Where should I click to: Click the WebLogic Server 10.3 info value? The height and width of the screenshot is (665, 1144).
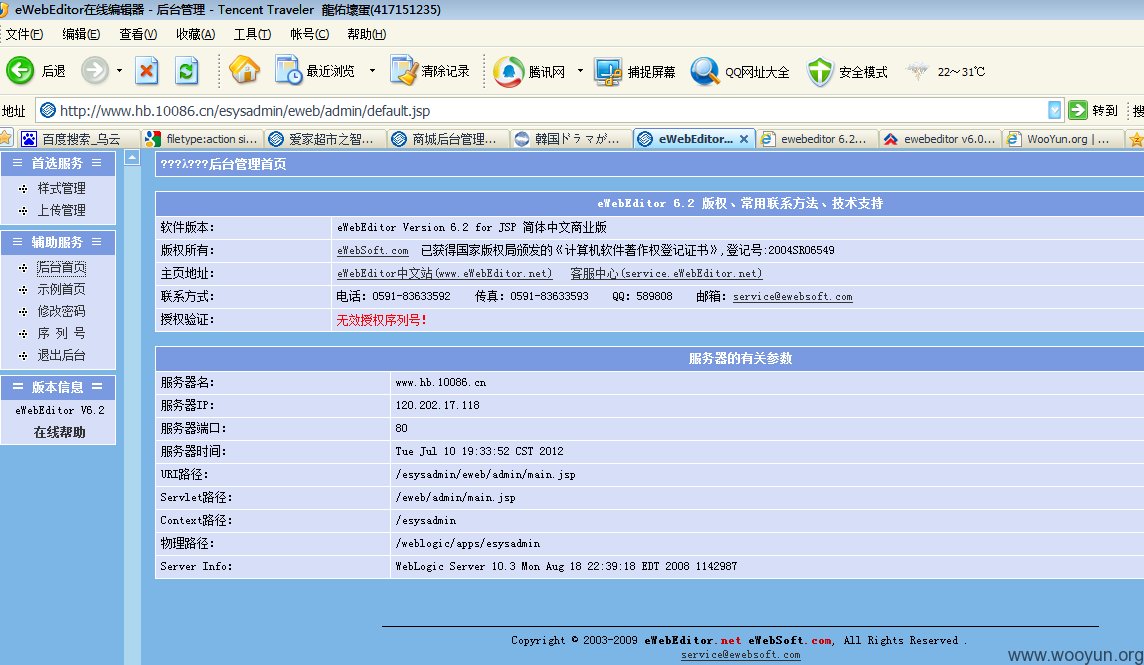pyautogui.click(x=566, y=566)
